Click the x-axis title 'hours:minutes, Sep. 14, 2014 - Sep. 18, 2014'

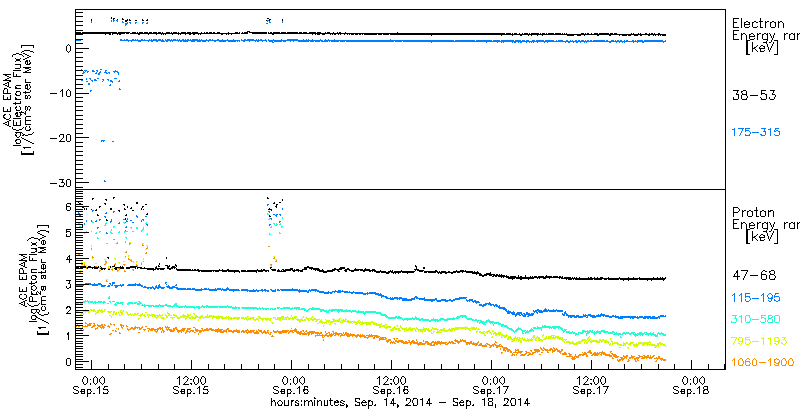[400, 402]
